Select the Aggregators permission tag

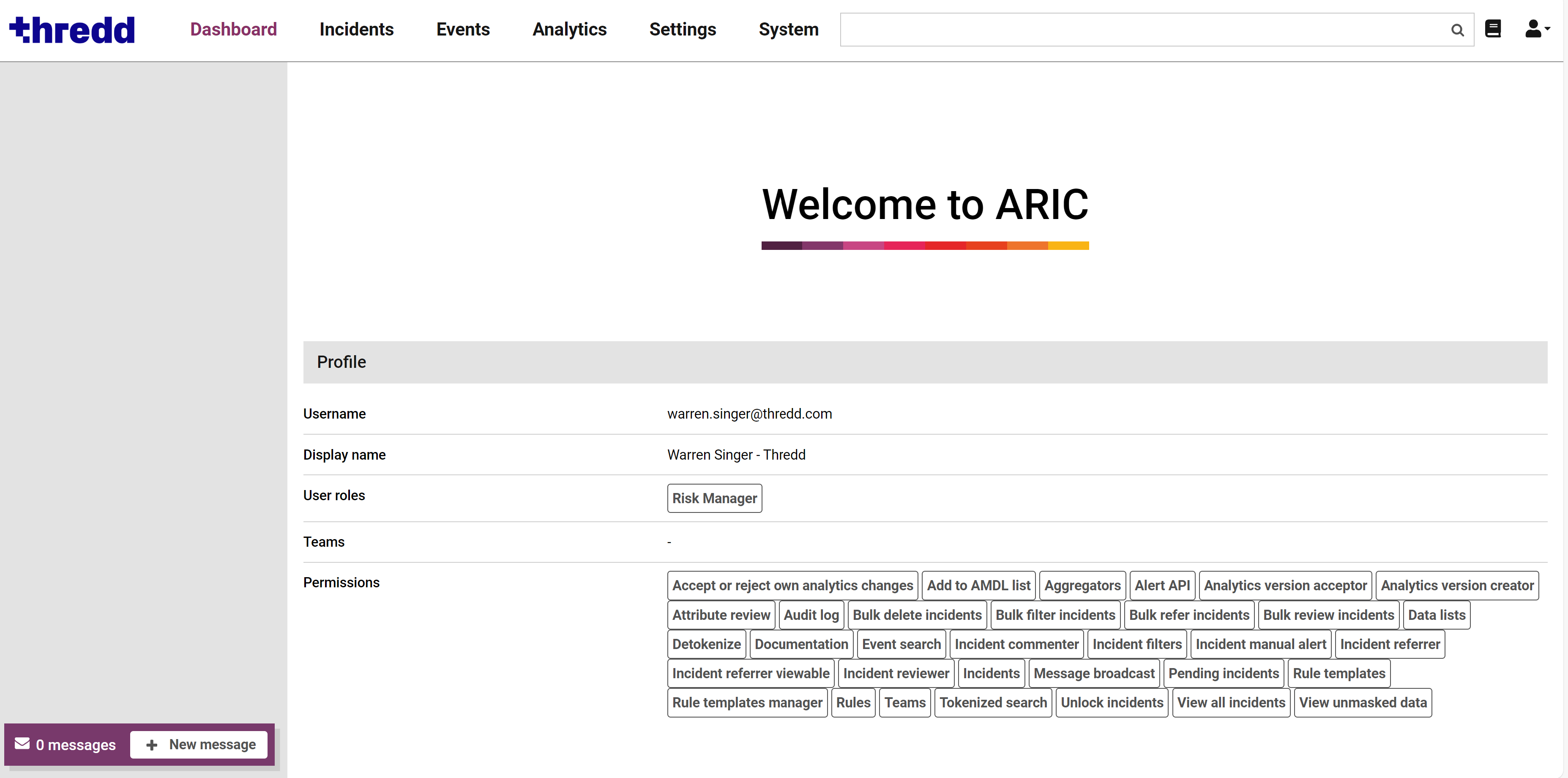pos(1082,585)
